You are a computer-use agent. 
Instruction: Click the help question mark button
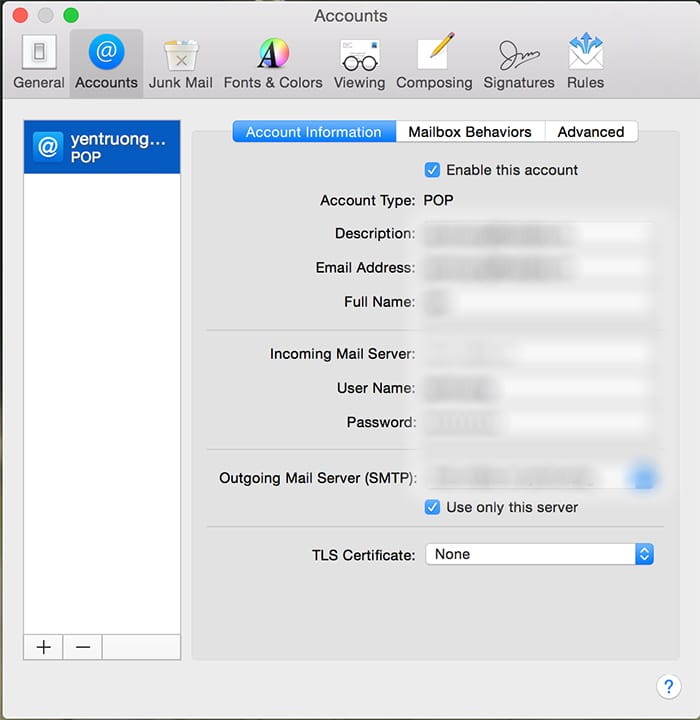tap(668, 686)
